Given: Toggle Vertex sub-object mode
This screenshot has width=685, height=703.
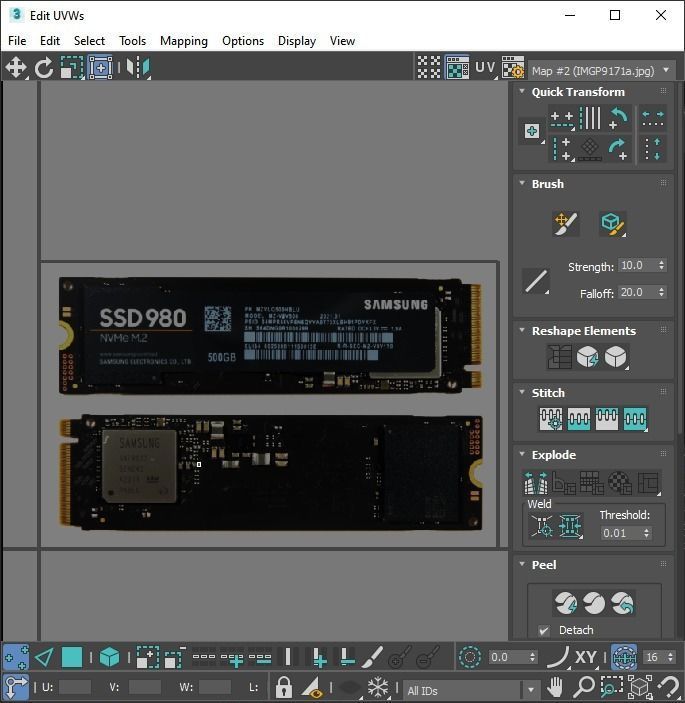Looking at the screenshot, I should (x=16, y=657).
